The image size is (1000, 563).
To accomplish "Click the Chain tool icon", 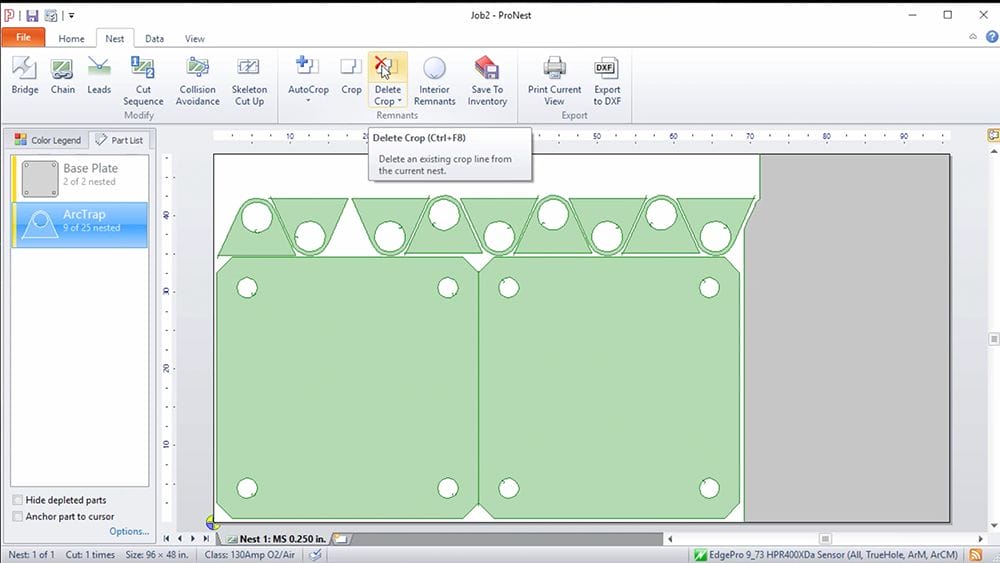I will tap(63, 76).
